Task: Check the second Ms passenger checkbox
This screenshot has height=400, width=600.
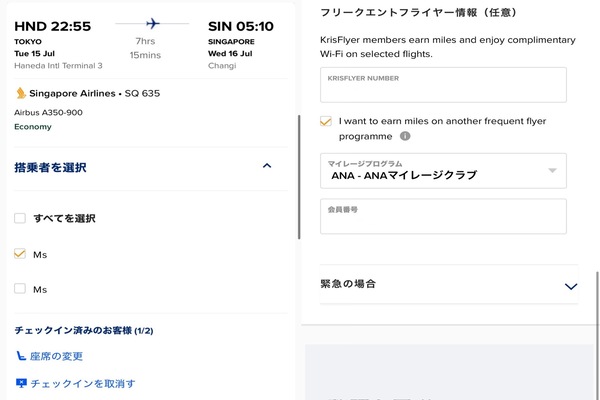Action: pos(21,289)
